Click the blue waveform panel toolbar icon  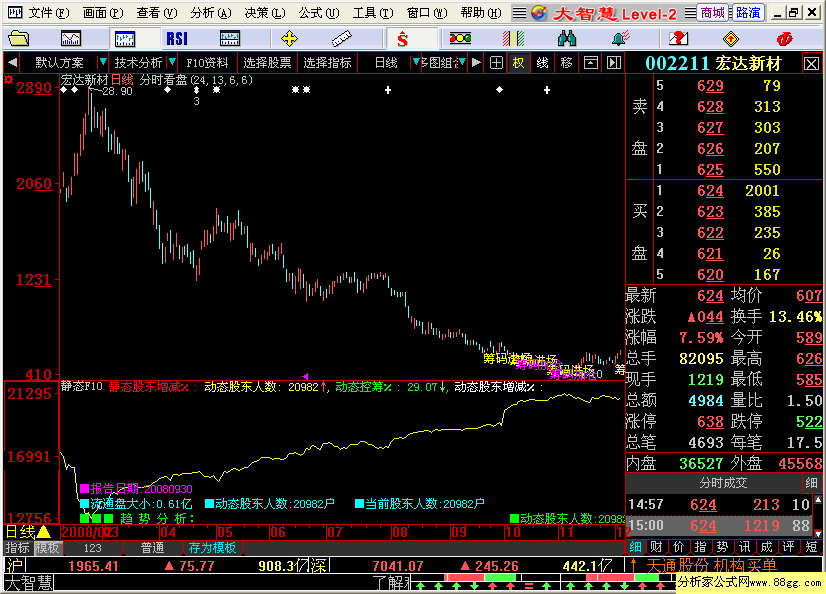pyautogui.click(x=230, y=38)
